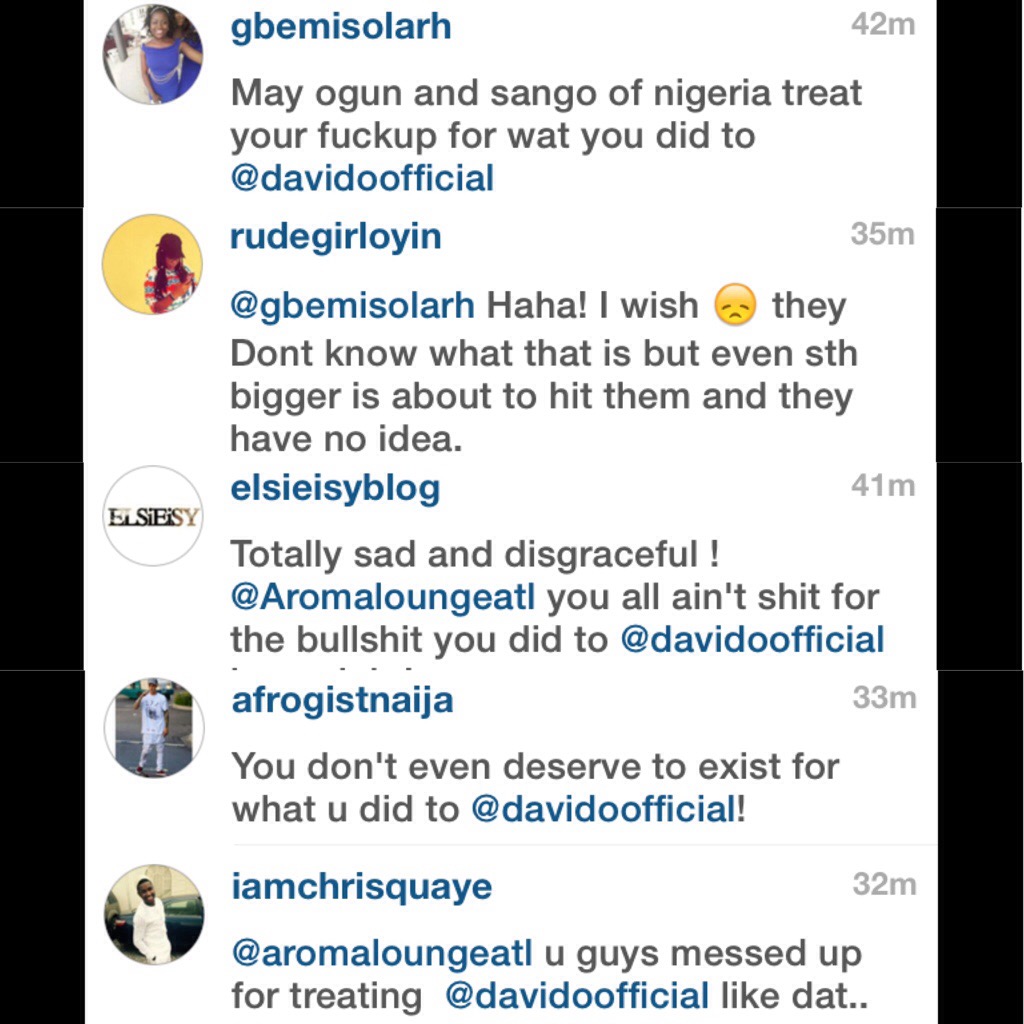Visit the rudegirloyin username
Image resolution: width=1024 pixels, height=1024 pixels.
[336, 238]
